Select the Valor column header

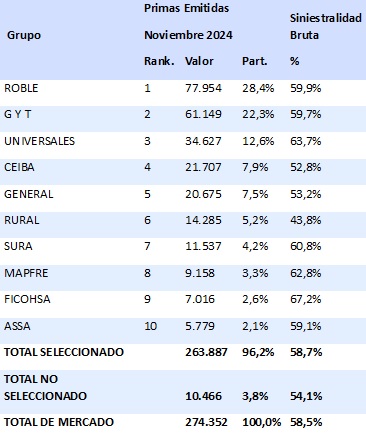[199, 61]
